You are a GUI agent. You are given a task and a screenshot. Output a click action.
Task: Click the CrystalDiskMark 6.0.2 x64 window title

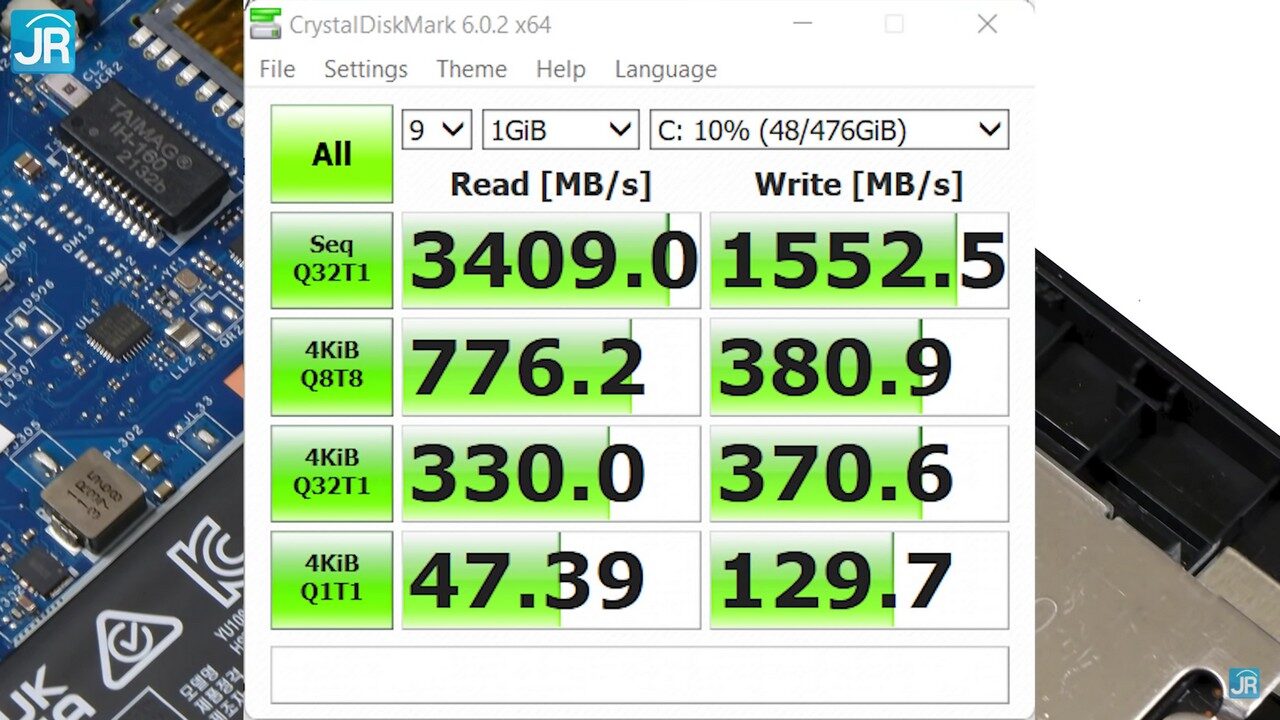pos(420,25)
